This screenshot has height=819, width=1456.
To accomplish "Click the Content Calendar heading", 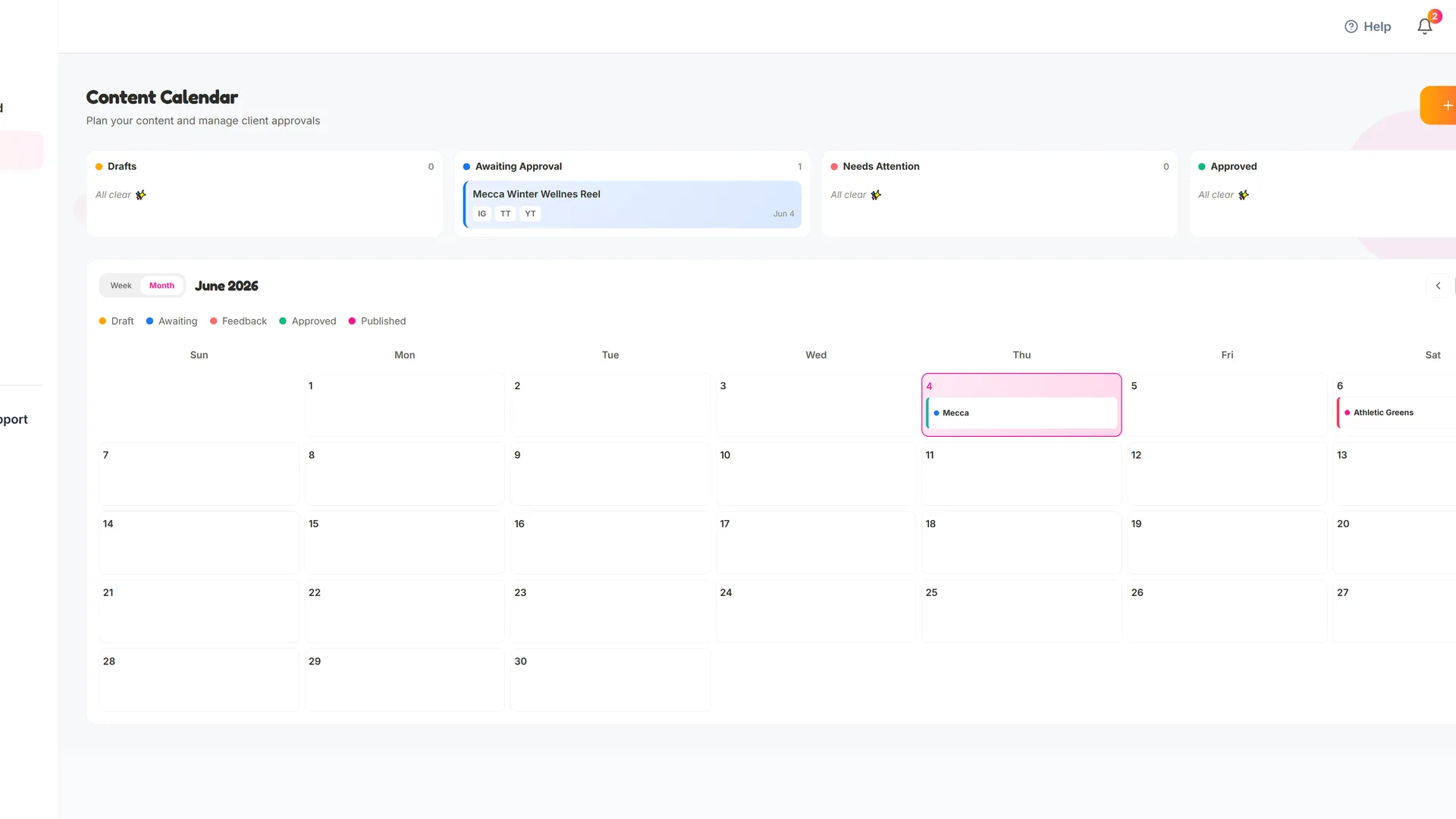I will coord(162,97).
